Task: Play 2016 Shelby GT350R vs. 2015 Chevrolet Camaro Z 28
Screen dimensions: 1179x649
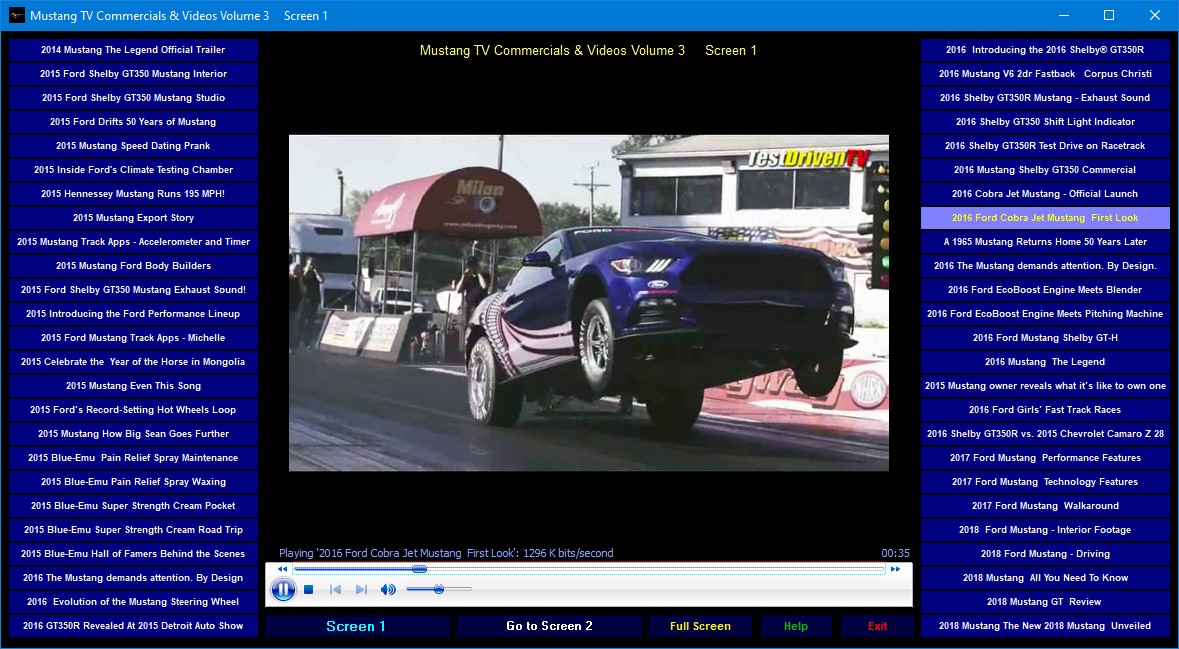Action: (1045, 434)
